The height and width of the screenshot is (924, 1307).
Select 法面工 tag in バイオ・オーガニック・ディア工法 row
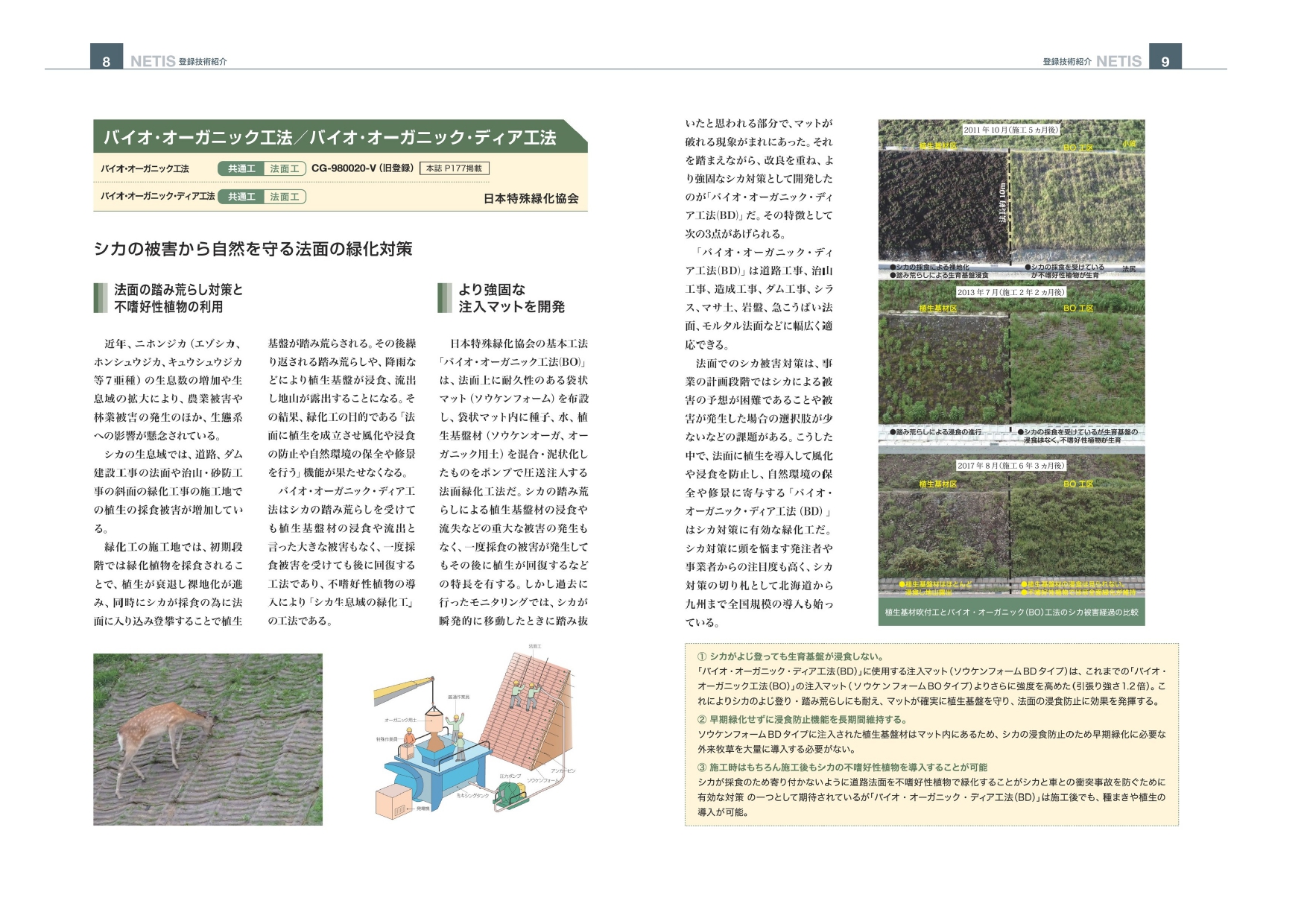(x=285, y=197)
